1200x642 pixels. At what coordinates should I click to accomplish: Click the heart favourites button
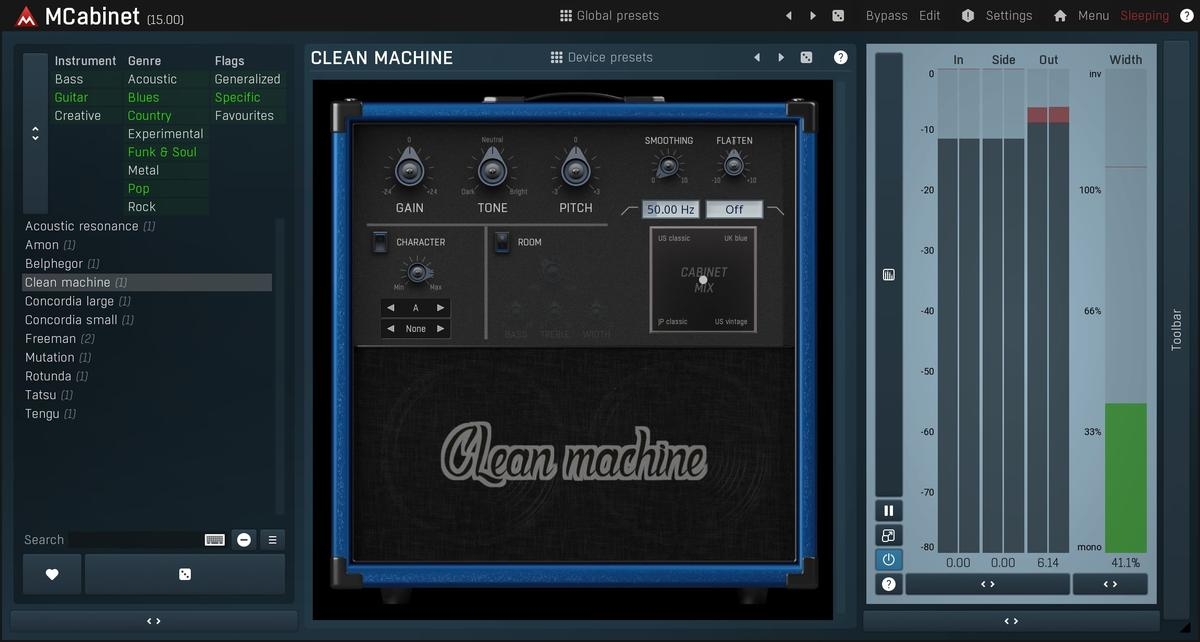(52, 574)
